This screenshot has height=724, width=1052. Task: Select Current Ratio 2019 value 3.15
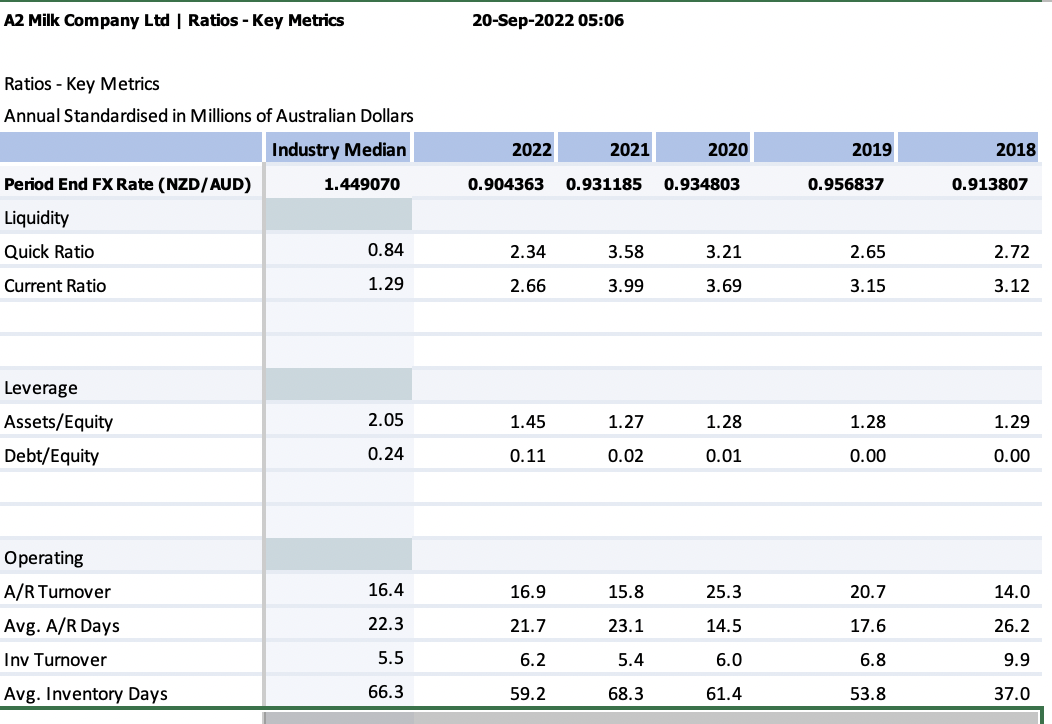pos(867,286)
